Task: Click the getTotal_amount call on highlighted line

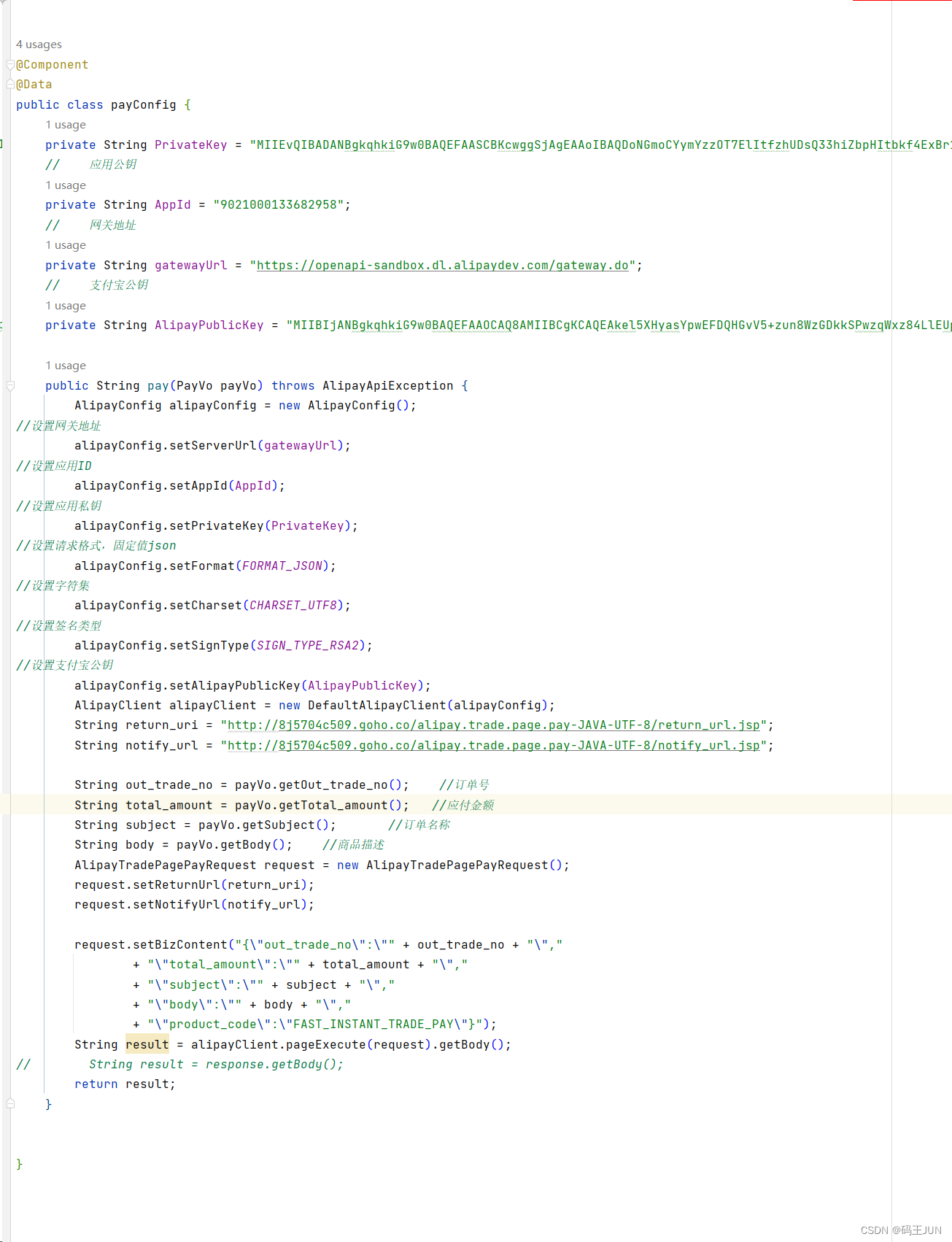Action: [333, 806]
